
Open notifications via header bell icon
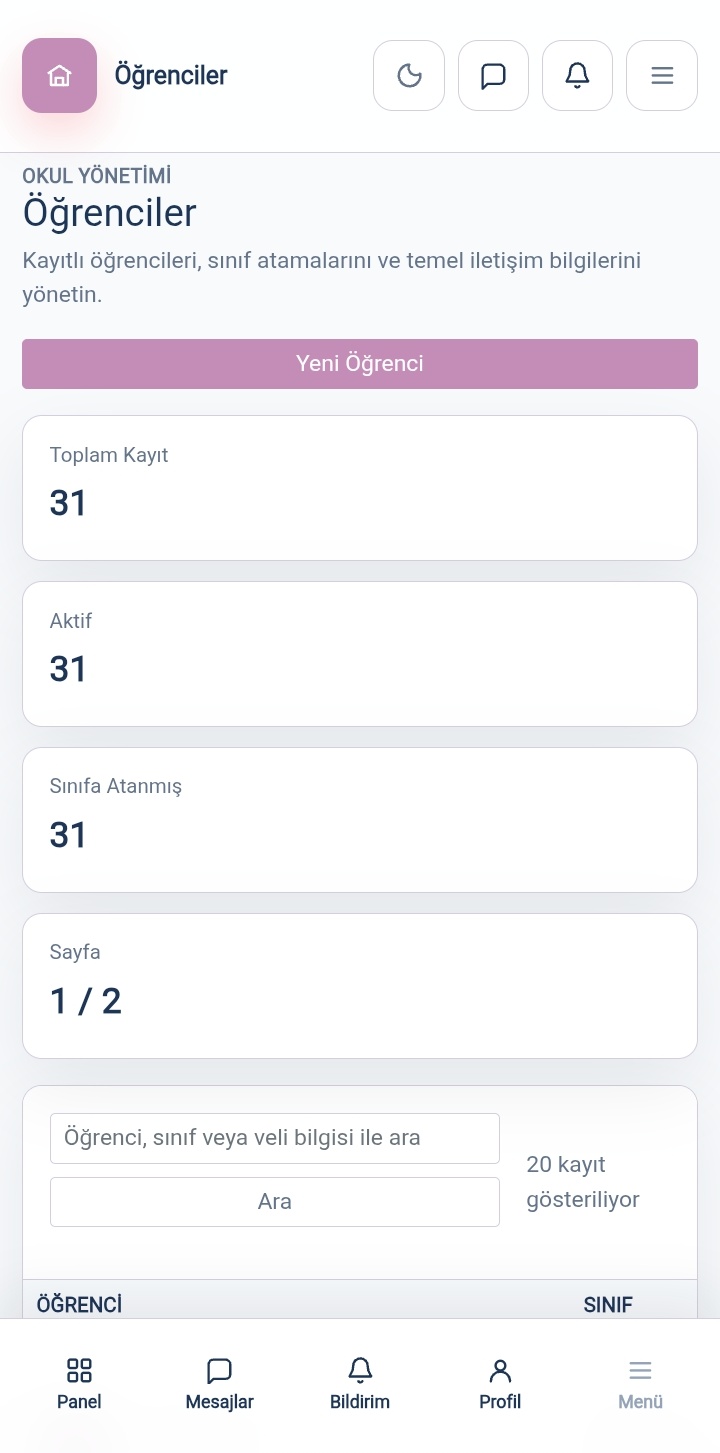pyautogui.click(x=577, y=75)
